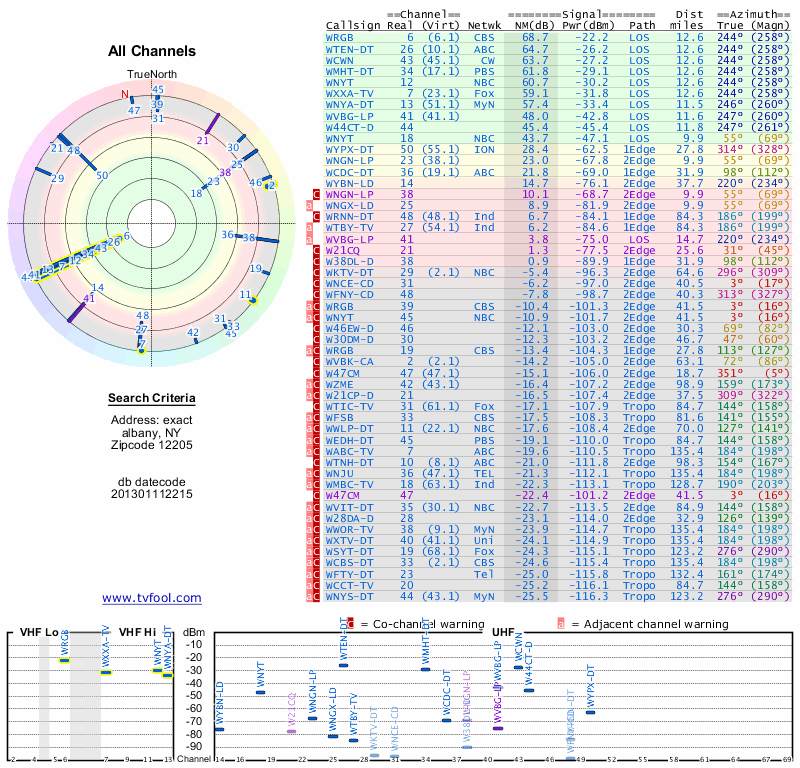Click the WMBC-TV callsign
Screen dimensions: 800x768
point(349,485)
